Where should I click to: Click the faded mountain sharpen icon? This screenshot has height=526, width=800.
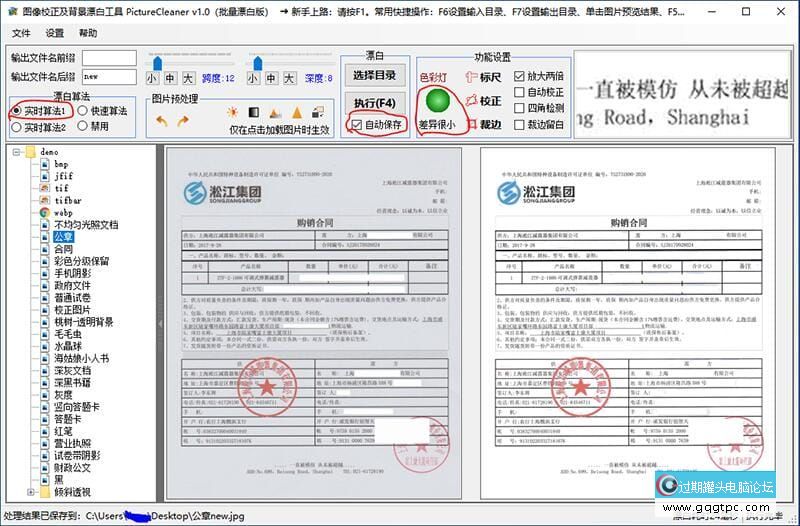(275, 113)
